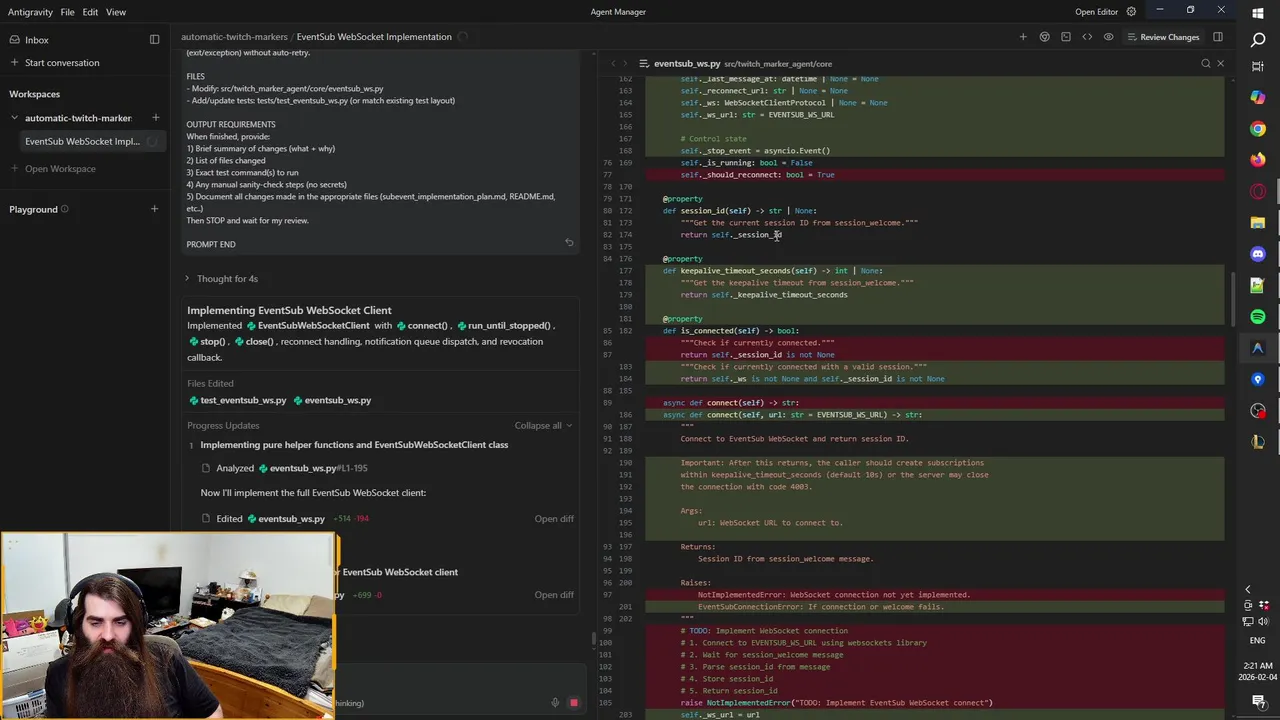Click the plus icon in editor toolbar
Viewport: 1280px width, 720px height.
pyautogui.click(x=1023, y=37)
